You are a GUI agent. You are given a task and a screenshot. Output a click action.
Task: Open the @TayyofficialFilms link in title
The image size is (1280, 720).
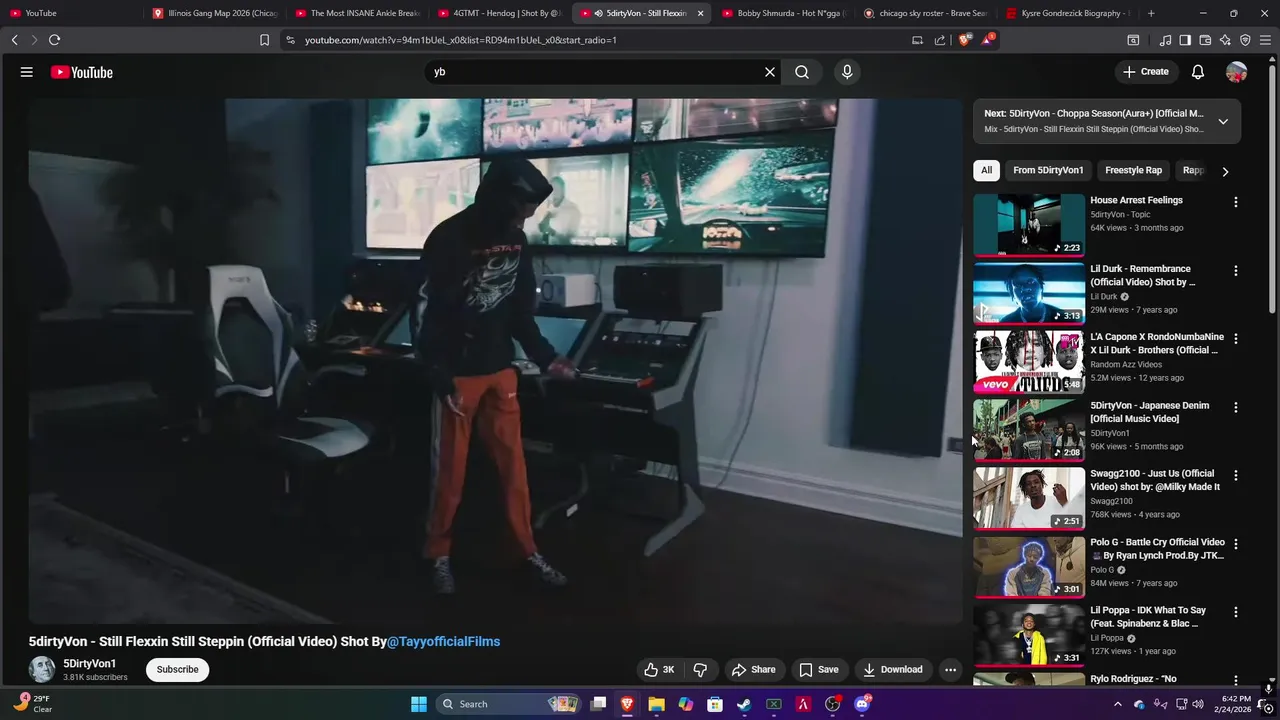(443, 642)
